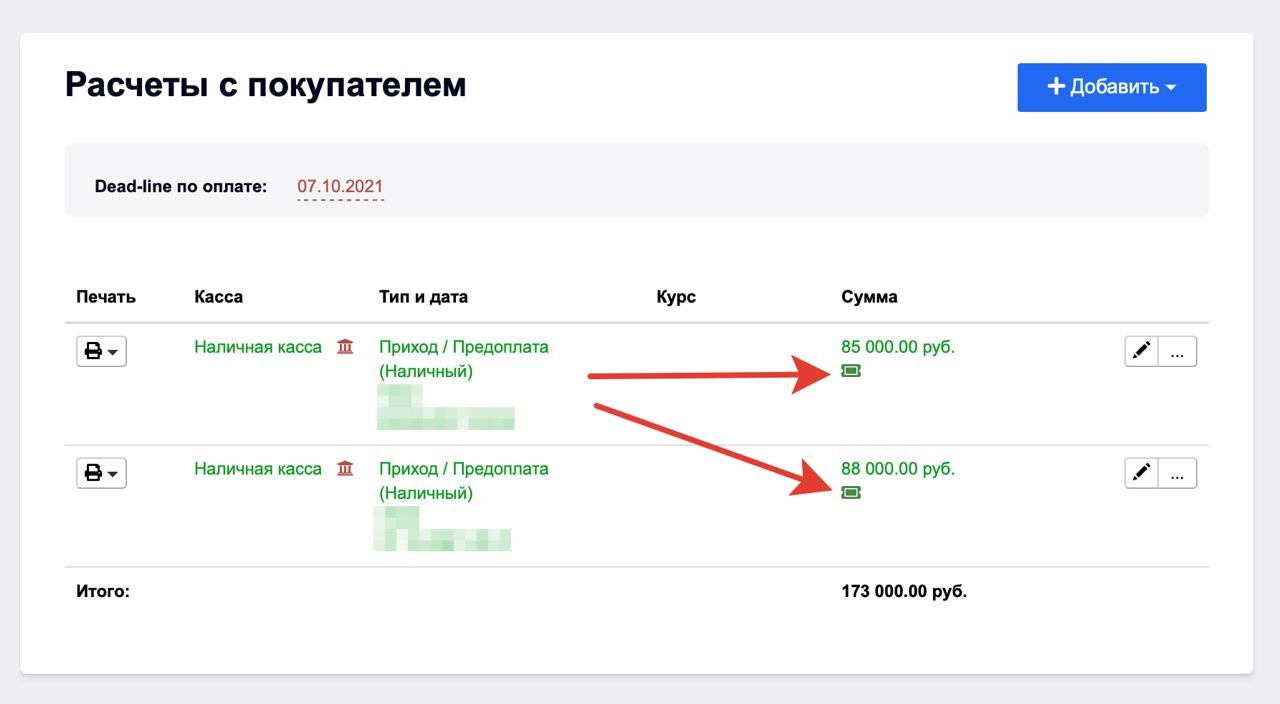Open Наличная касса link in second row
The height and width of the screenshot is (704, 1280).
click(x=258, y=468)
